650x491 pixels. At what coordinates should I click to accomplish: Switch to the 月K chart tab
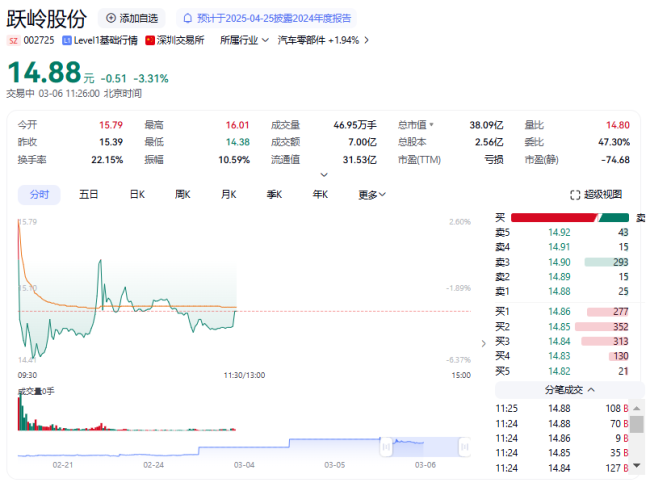pyautogui.click(x=228, y=194)
